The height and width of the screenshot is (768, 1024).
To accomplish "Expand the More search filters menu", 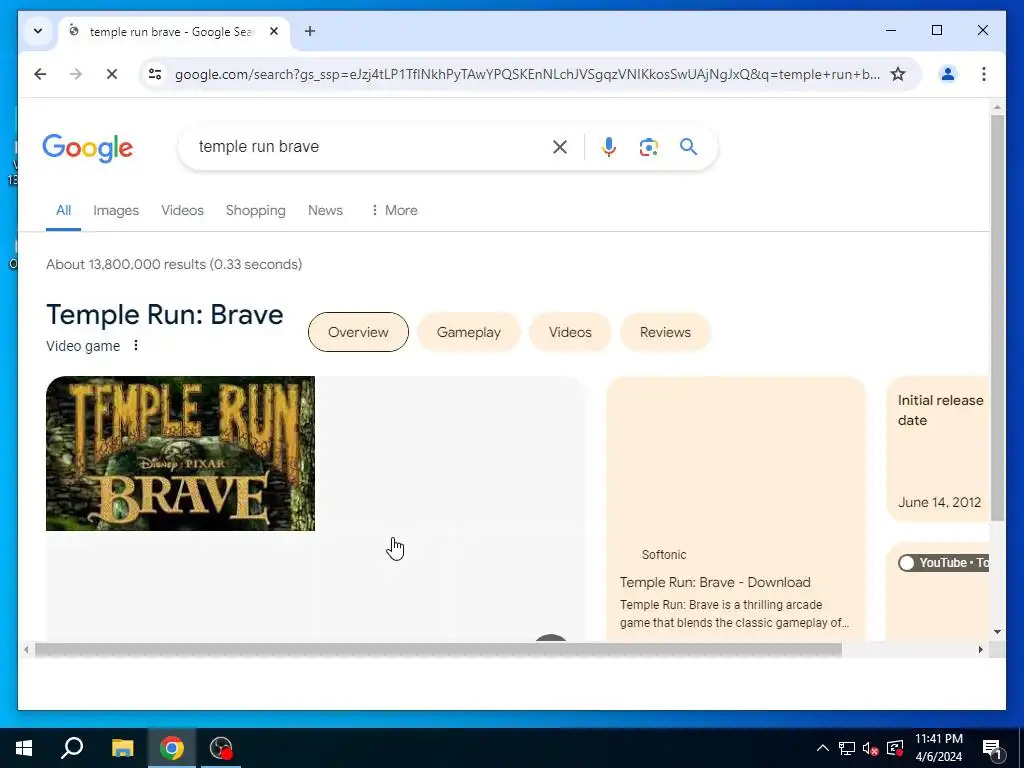I will (x=394, y=210).
